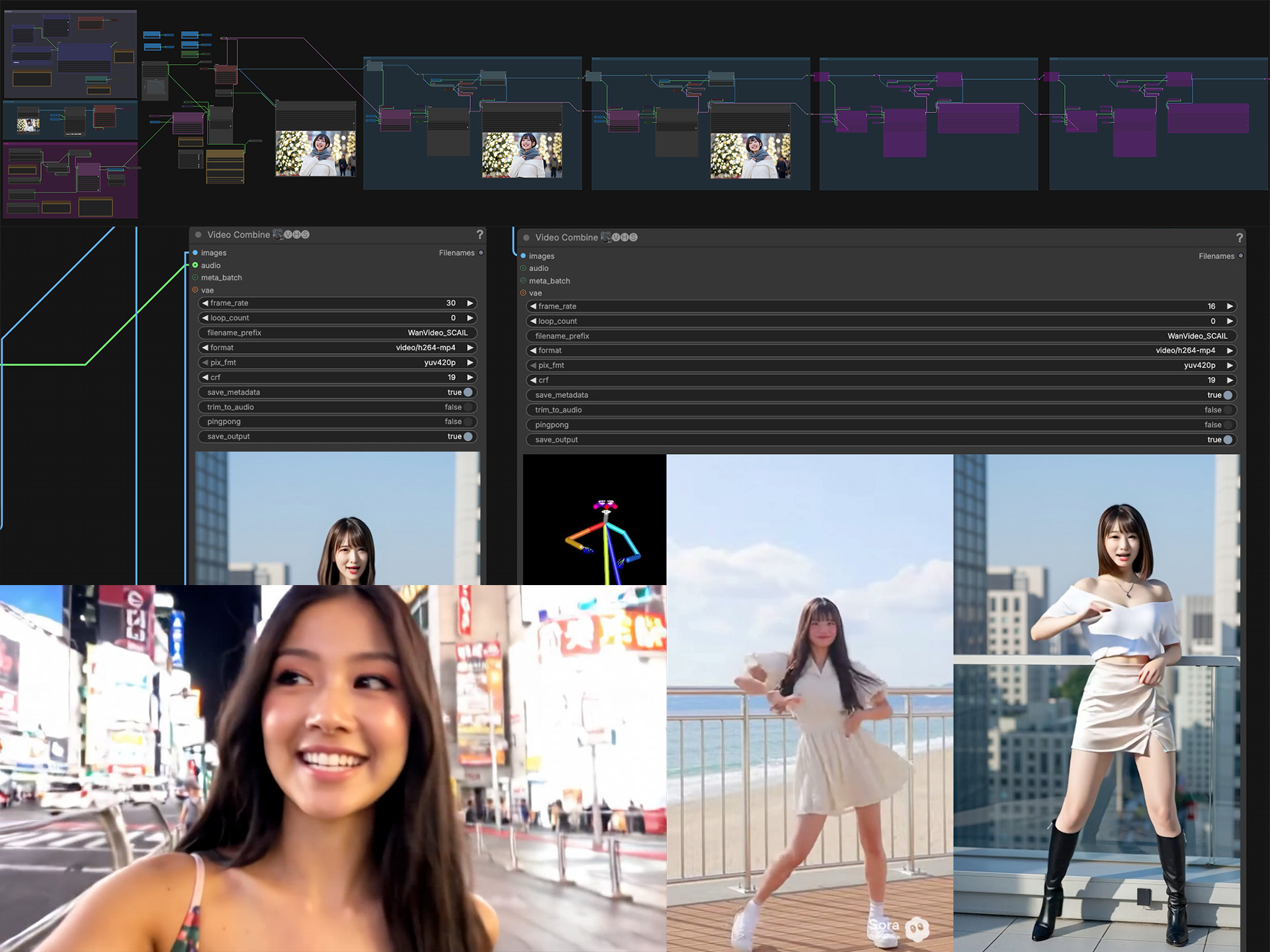
Task: Enable the pingpong toggle on right Video Combine
Action: click(1228, 424)
